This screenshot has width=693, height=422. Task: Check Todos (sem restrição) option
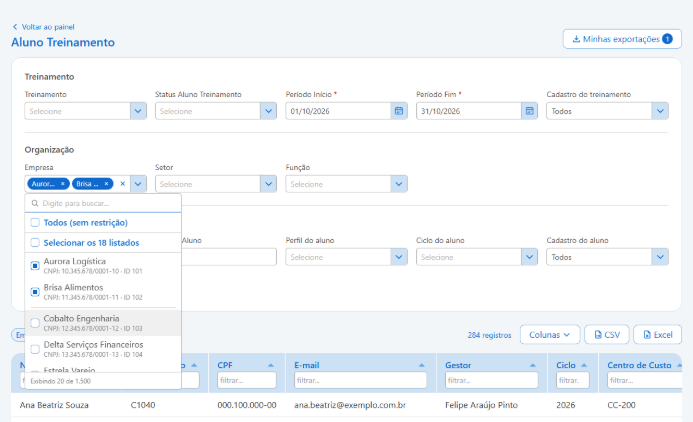[35, 223]
